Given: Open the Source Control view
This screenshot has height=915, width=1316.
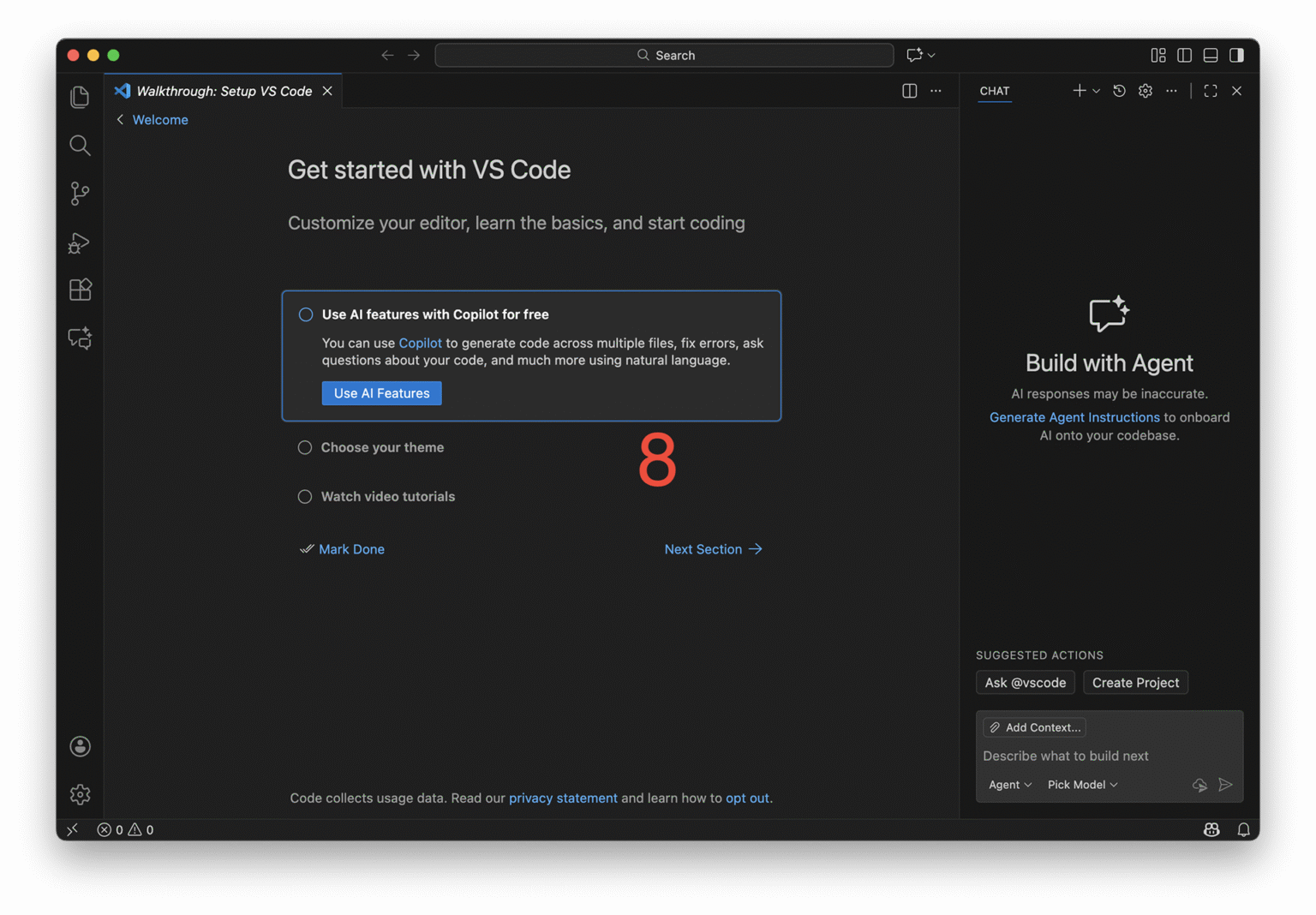Looking at the screenshot, I should pos(80,194).
